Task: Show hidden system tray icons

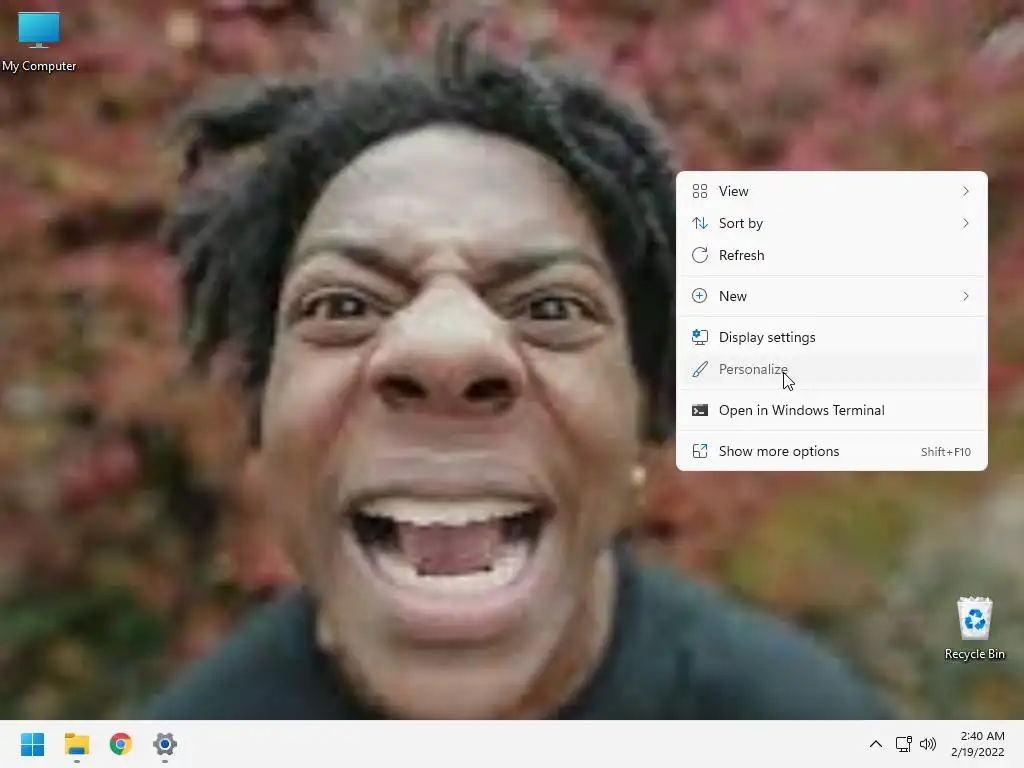Action: point(876,744)
